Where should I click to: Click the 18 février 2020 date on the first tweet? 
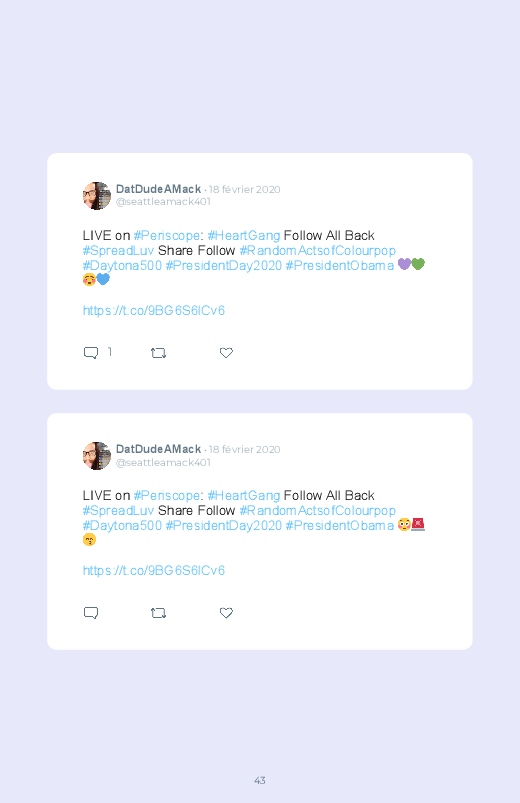pos(244,189)
